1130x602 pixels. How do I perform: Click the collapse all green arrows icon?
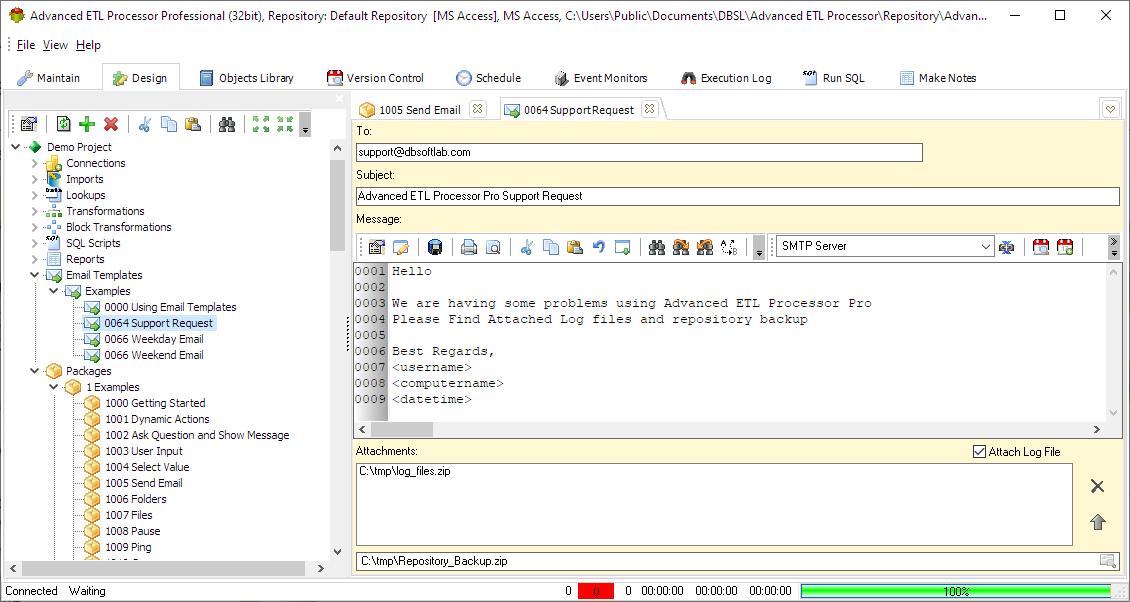coord(285,124)
